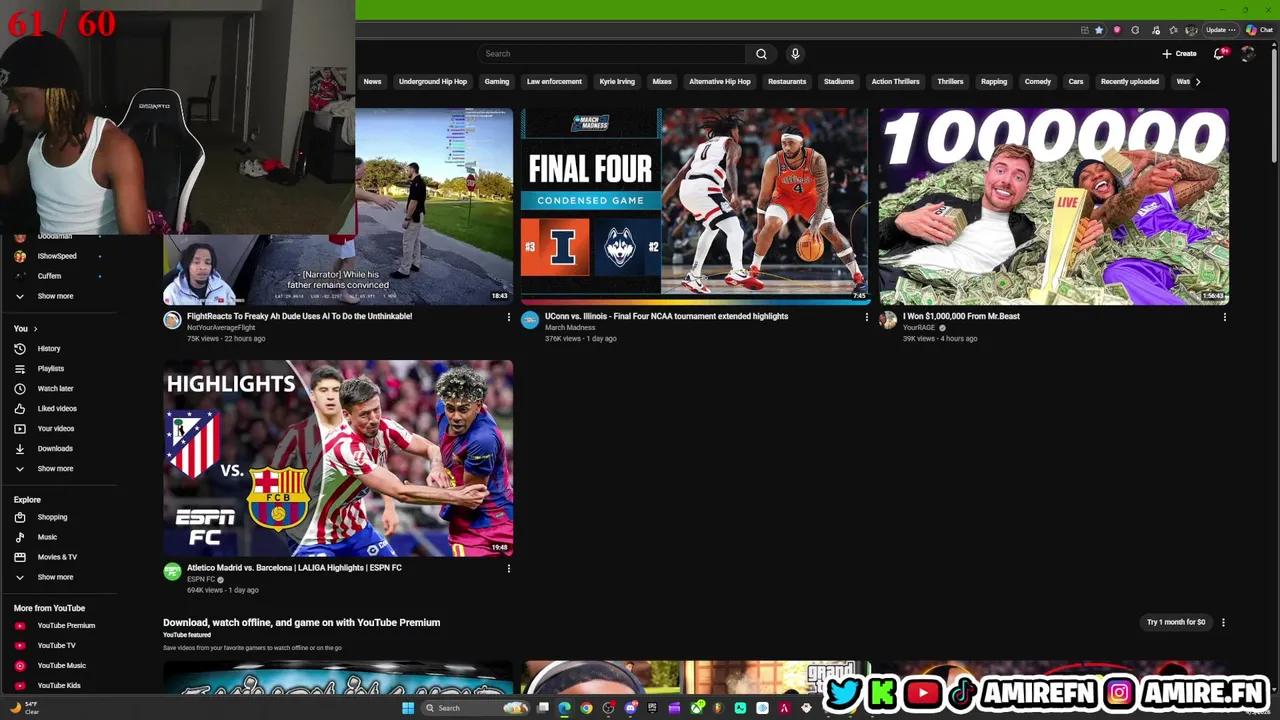
Task: Open options for the Mr.Beast video
Action: (1224, 317)
